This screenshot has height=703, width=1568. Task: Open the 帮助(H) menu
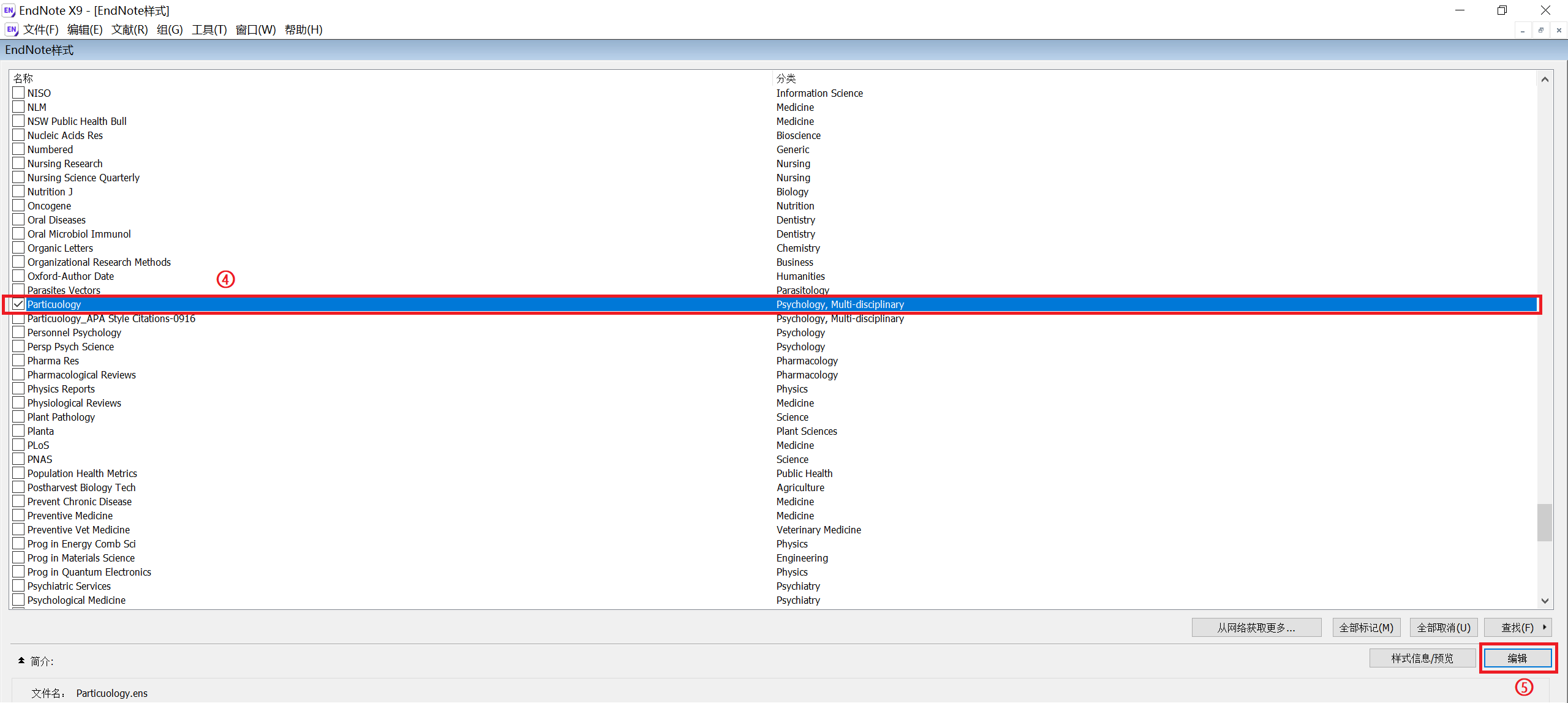(304, 29)
